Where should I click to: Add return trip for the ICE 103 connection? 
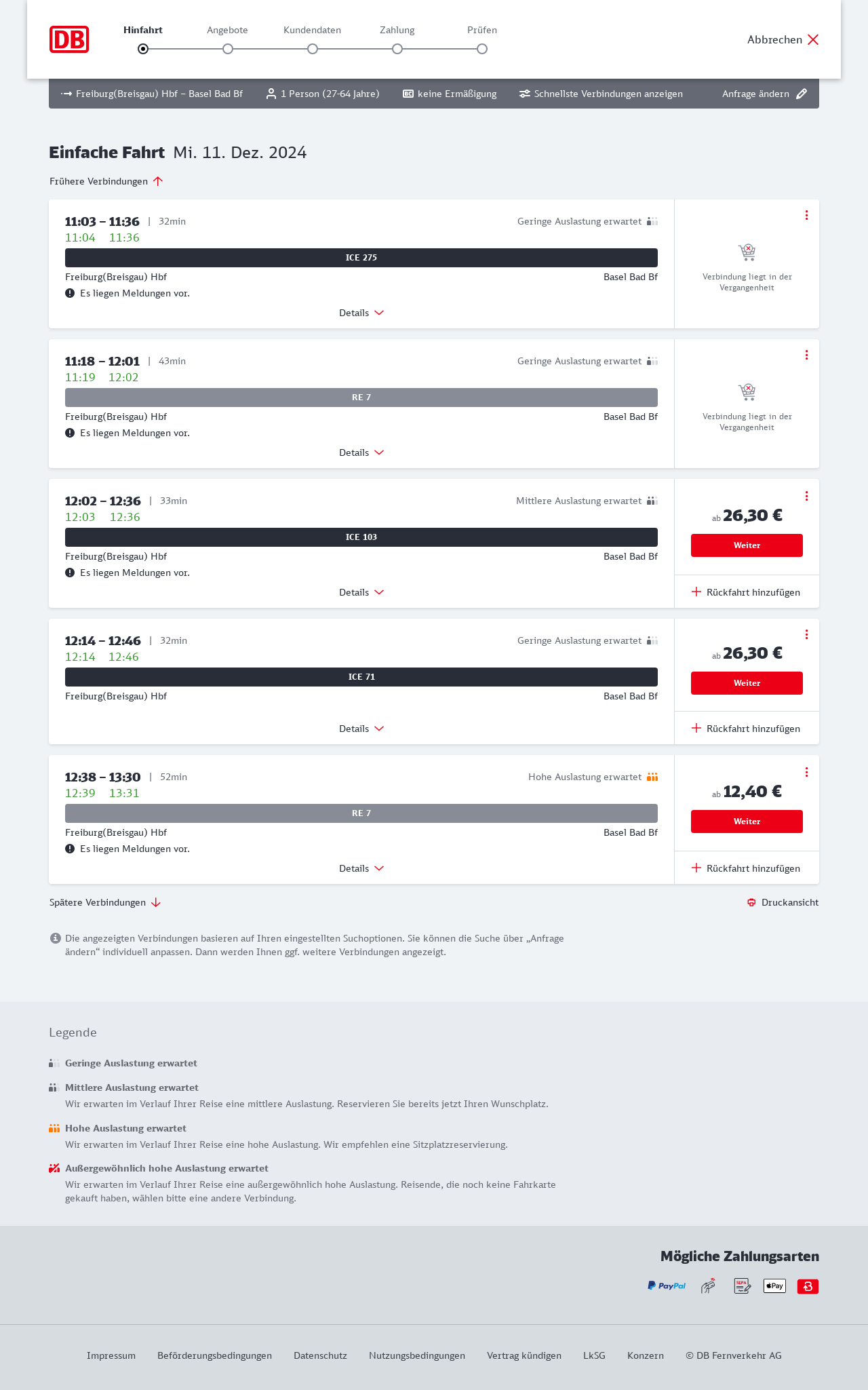click(746, 592)
